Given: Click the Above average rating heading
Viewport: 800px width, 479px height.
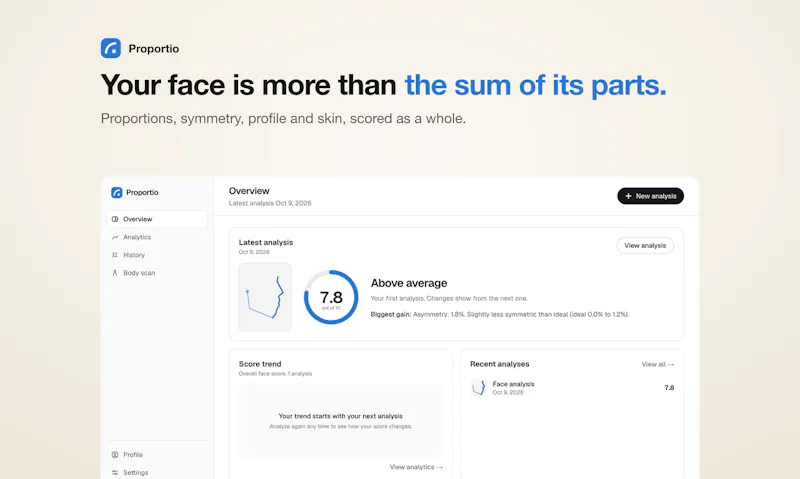Looking at the screenshot, I should [409, 283].
